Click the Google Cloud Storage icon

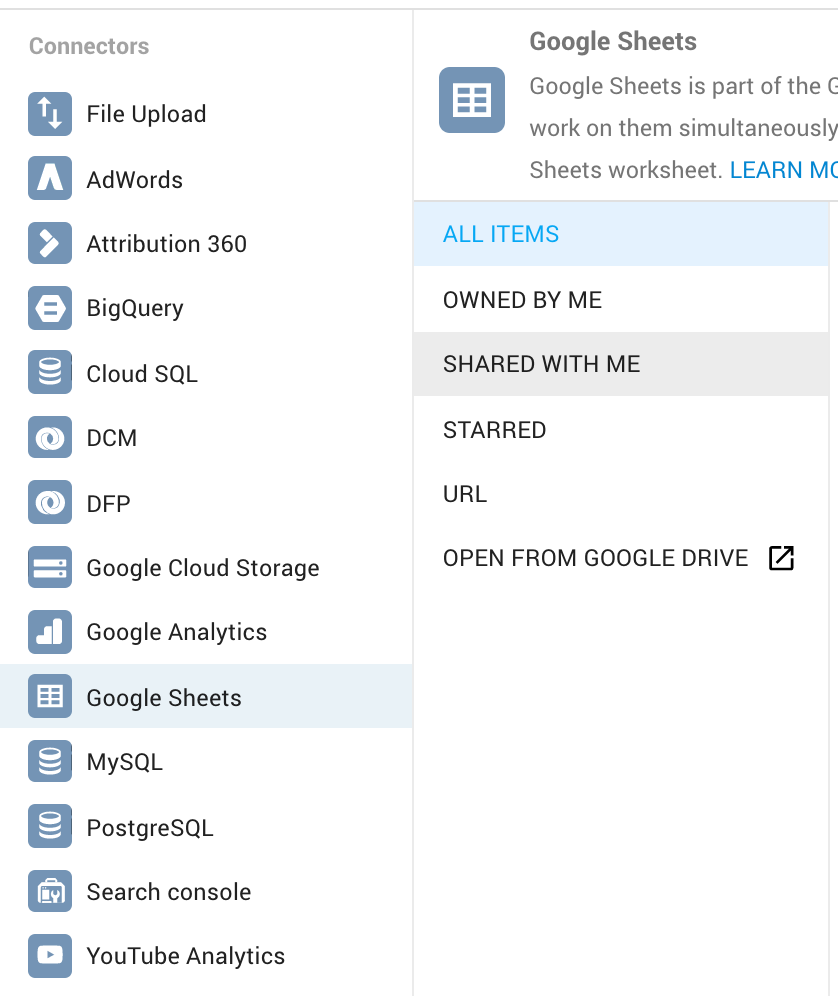point(50,567)
